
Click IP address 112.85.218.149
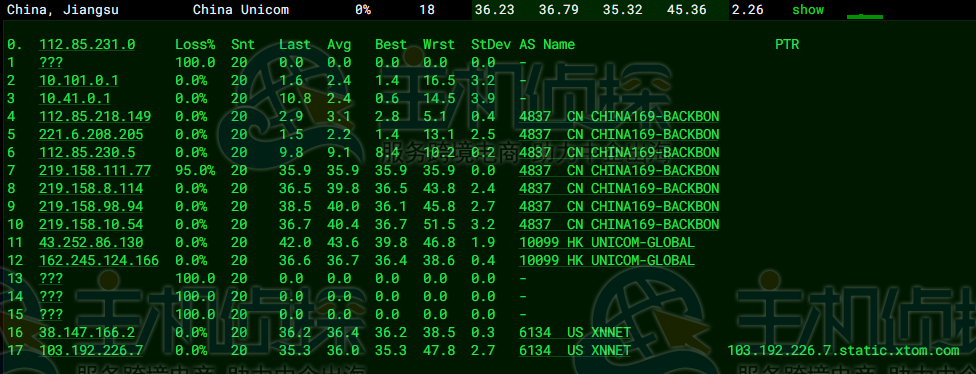[x=95, y=116]
